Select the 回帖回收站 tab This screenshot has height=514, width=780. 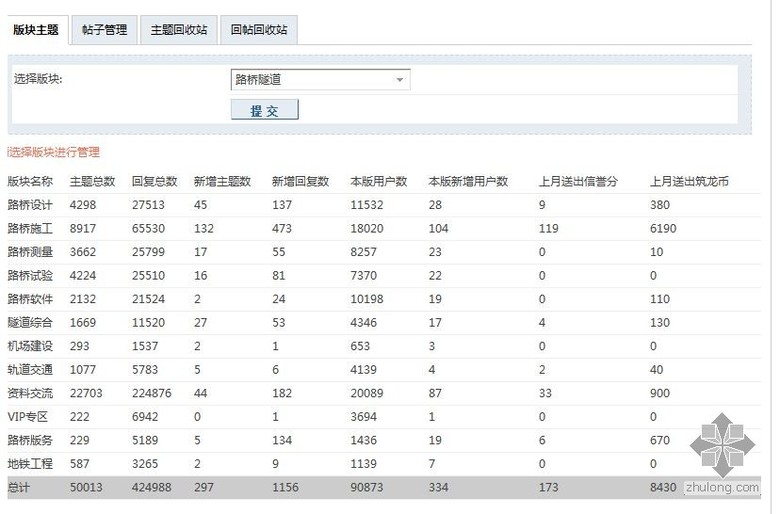pos(258,30)
